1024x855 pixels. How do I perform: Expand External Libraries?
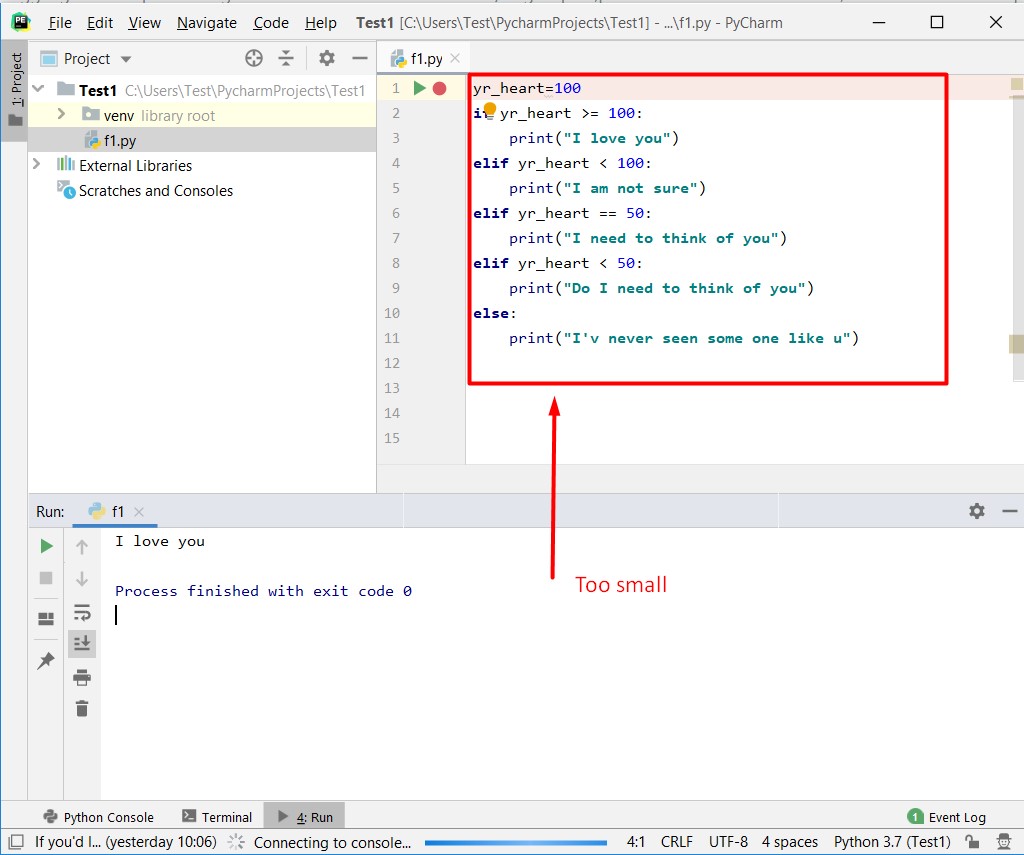(x=37, y=165)
